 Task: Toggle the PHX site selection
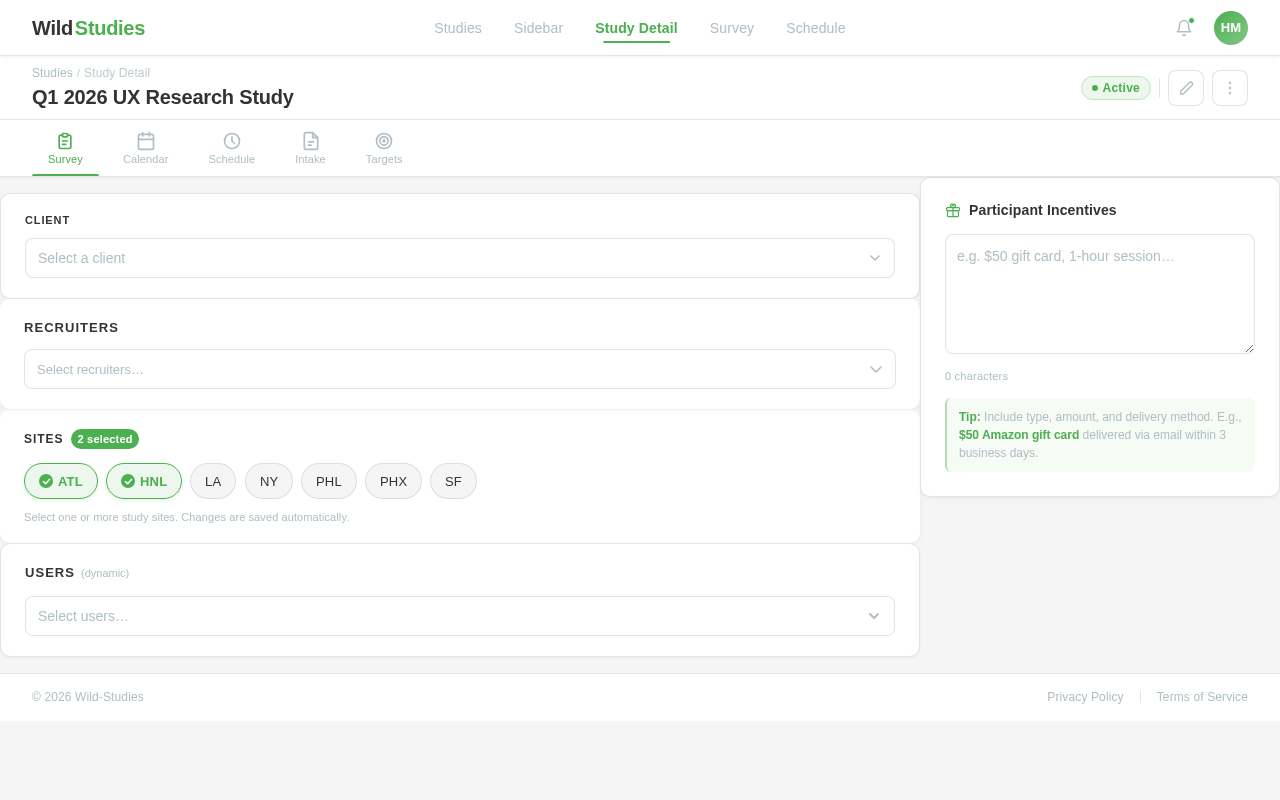[393, 481]
